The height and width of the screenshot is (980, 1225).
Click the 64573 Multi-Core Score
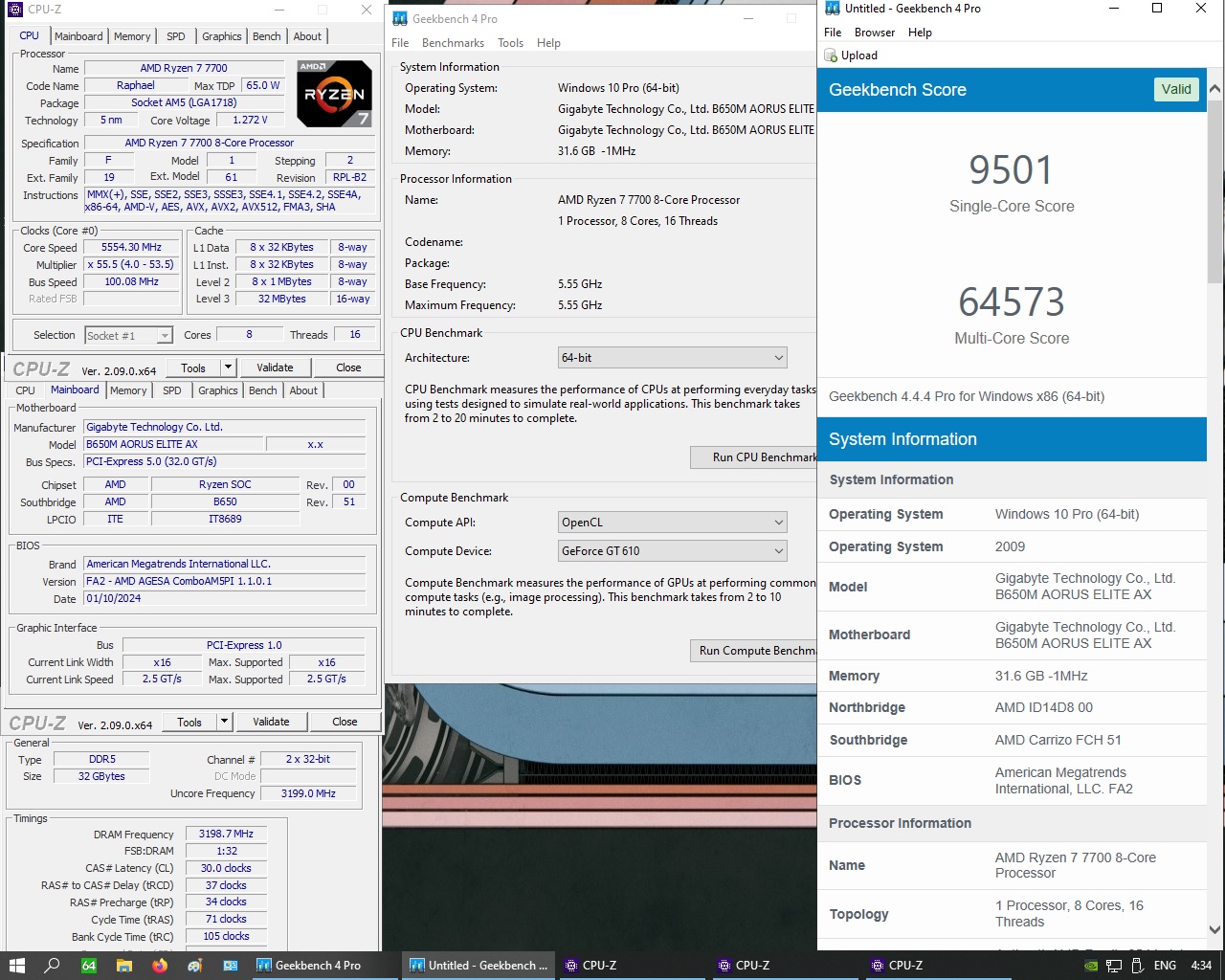point(1012,302)
